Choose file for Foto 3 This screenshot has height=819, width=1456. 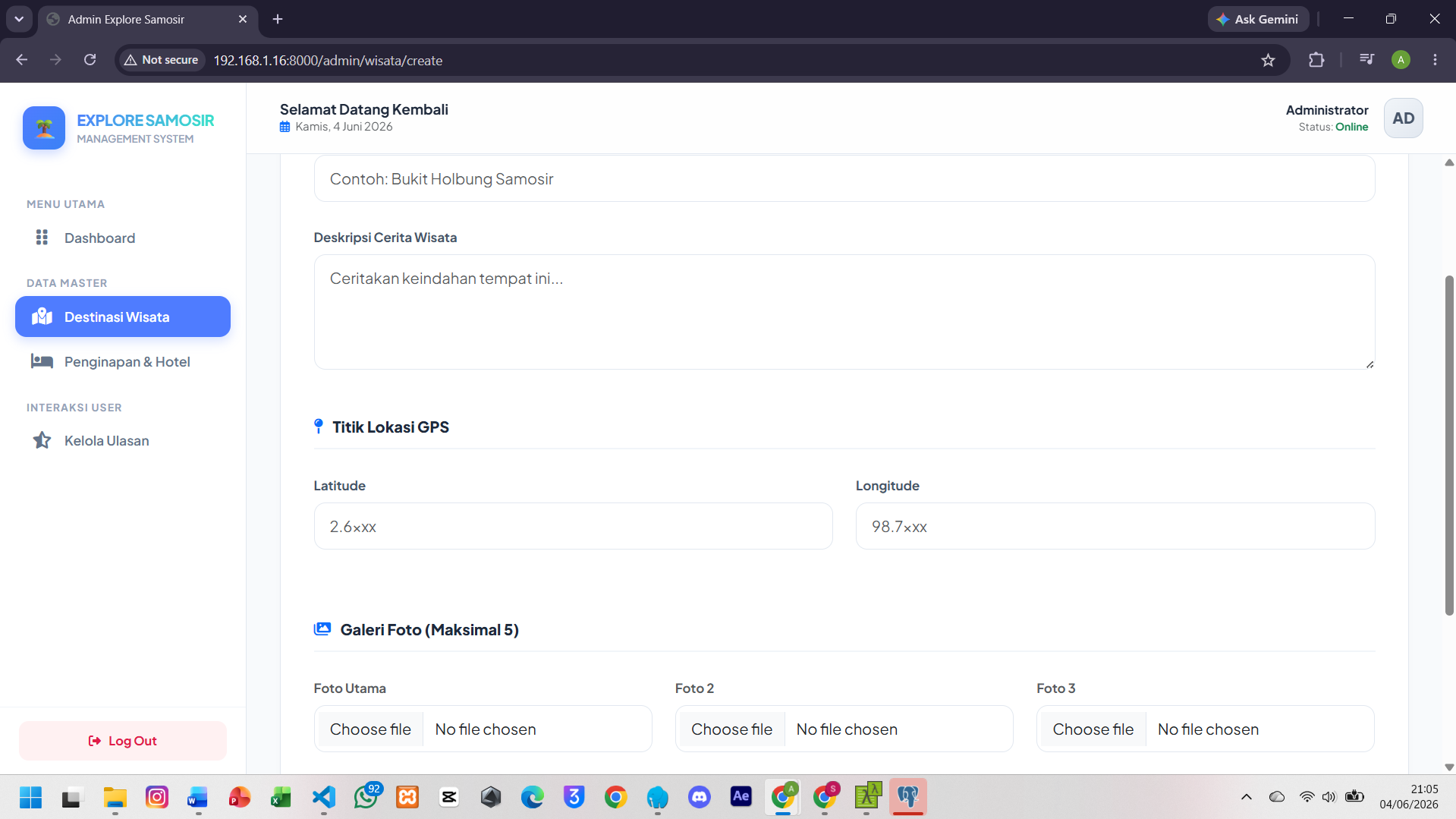coord(1093,729)
